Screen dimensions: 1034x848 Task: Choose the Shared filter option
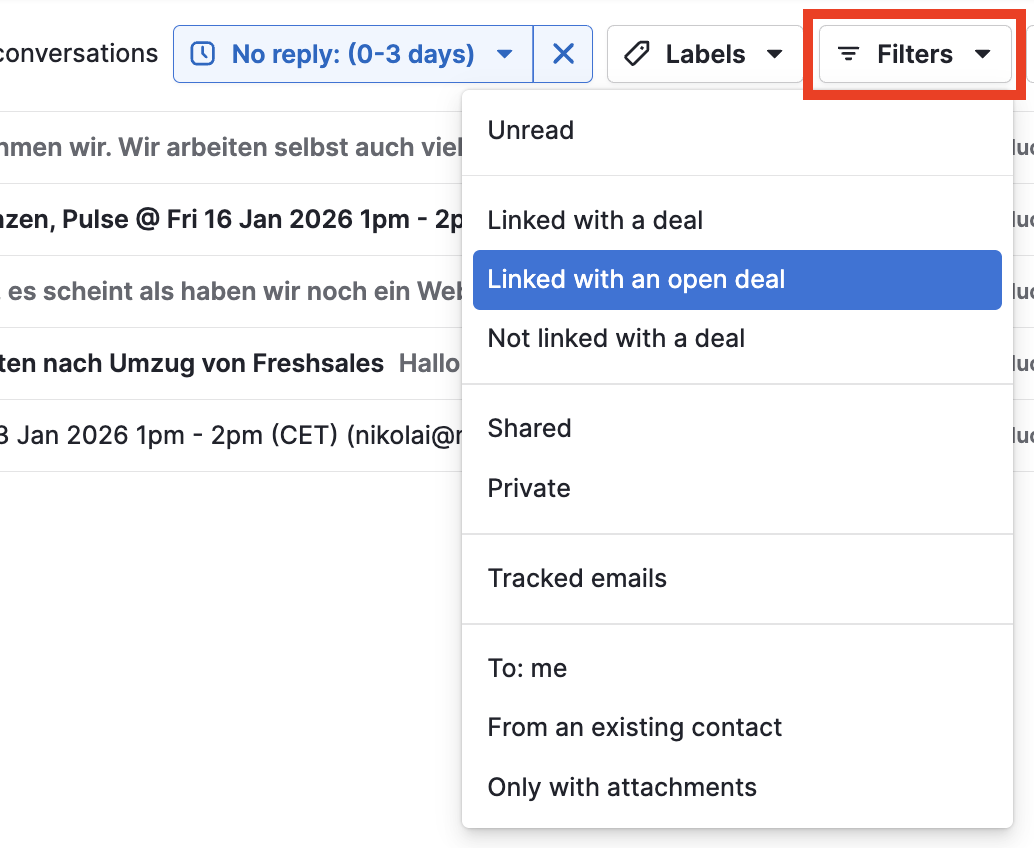click(529, 428)
